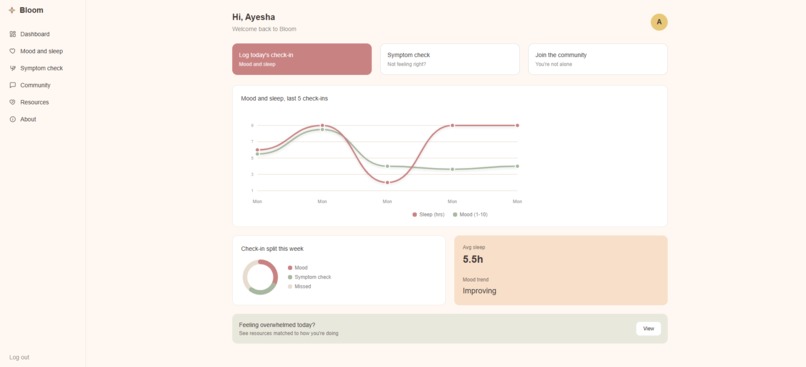Open the Resources section
Viewport: 806px width, 367px height.
tap(34, 102)
